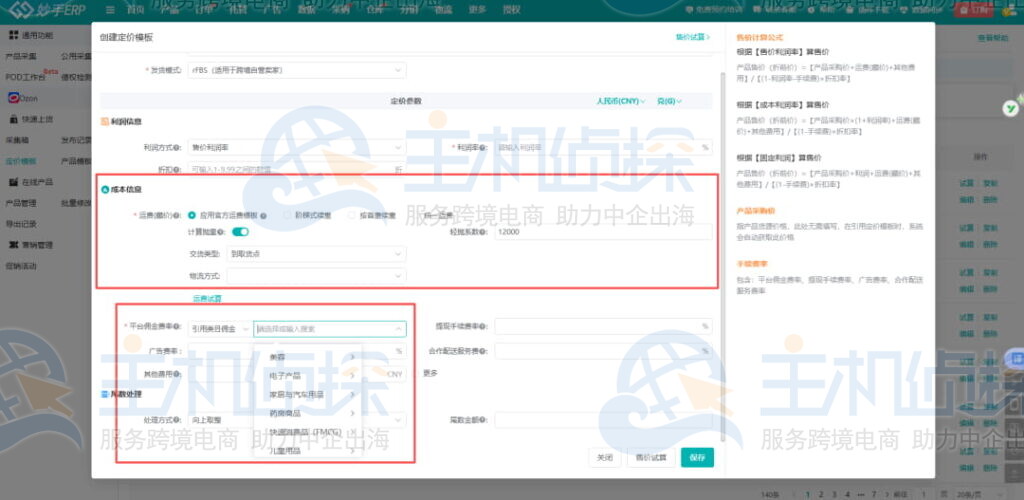Open 营销活动 in left sidebar
The image size is (1024, 500).
pos(21,266)
